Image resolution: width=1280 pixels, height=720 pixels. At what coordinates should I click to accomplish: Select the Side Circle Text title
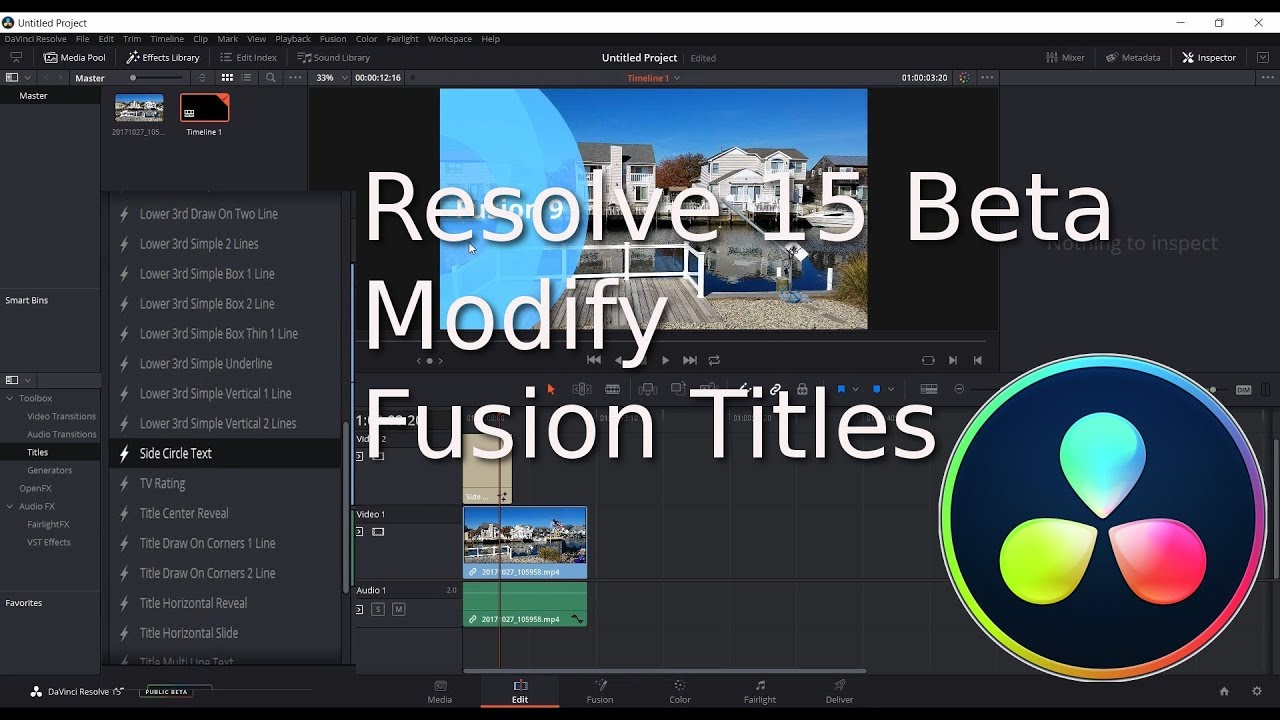(x=225, y=453)
